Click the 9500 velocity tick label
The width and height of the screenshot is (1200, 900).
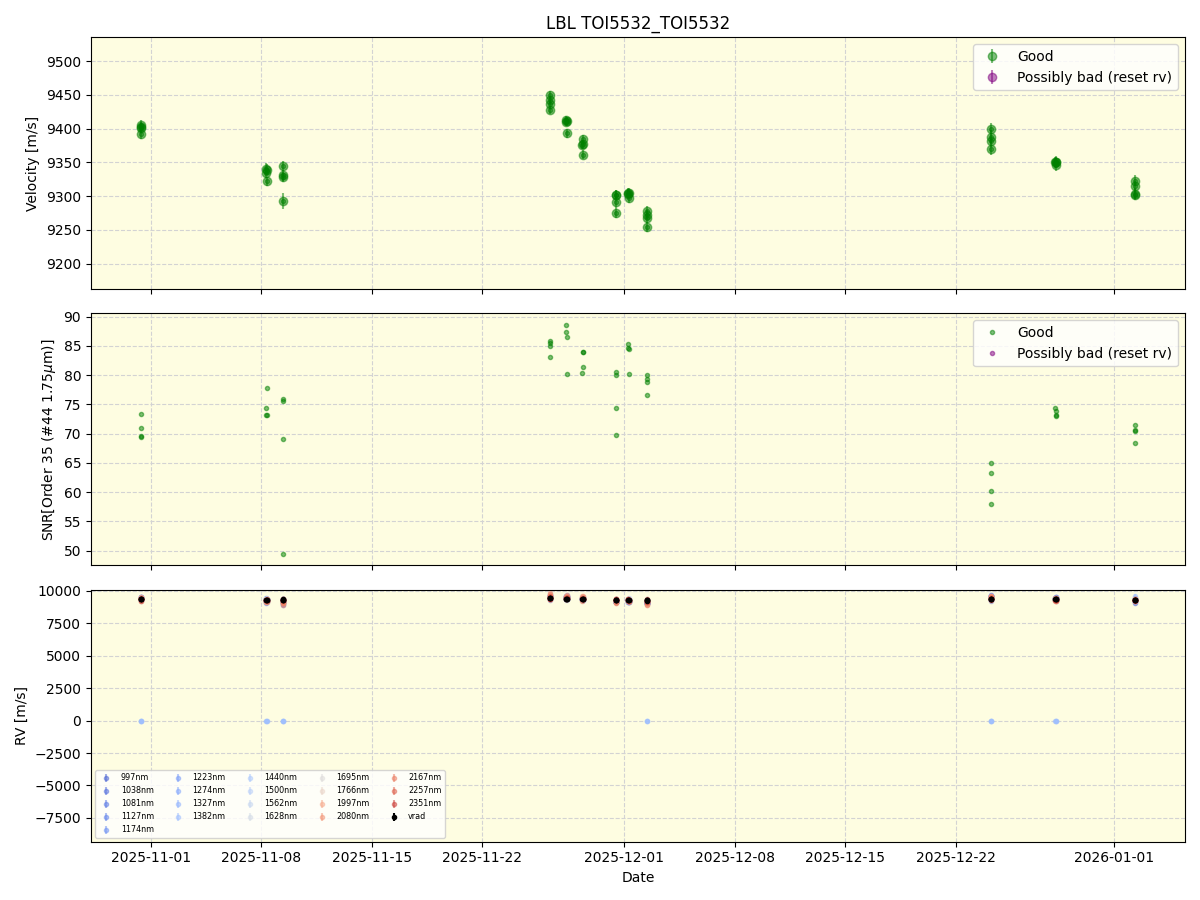[x=66, y=62]
